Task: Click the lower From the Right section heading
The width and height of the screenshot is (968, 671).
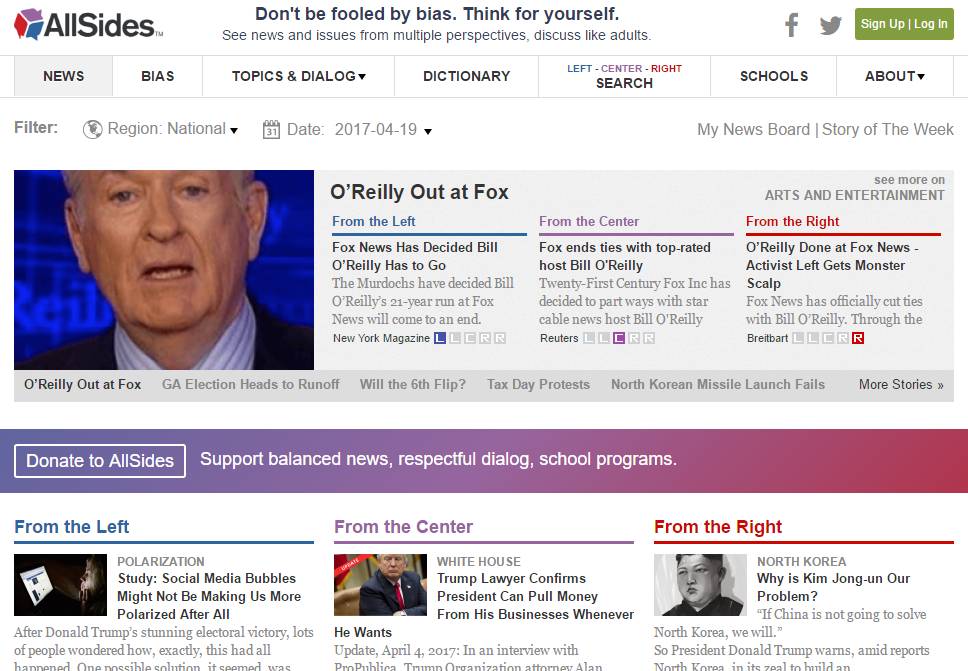Action: [x=718, y=527]
